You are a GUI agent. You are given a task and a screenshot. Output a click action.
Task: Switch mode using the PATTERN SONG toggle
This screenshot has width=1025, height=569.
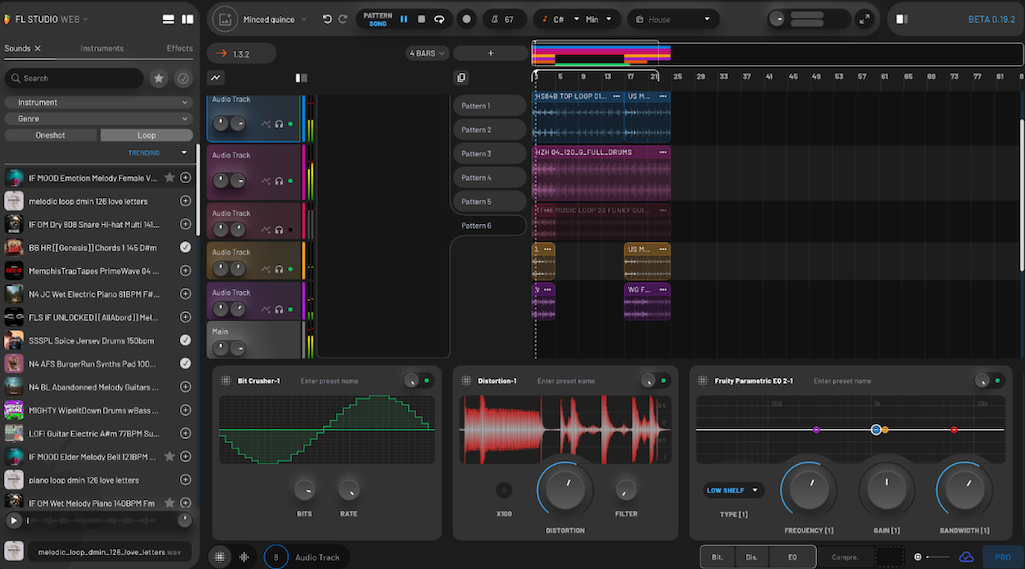[378, 19]
